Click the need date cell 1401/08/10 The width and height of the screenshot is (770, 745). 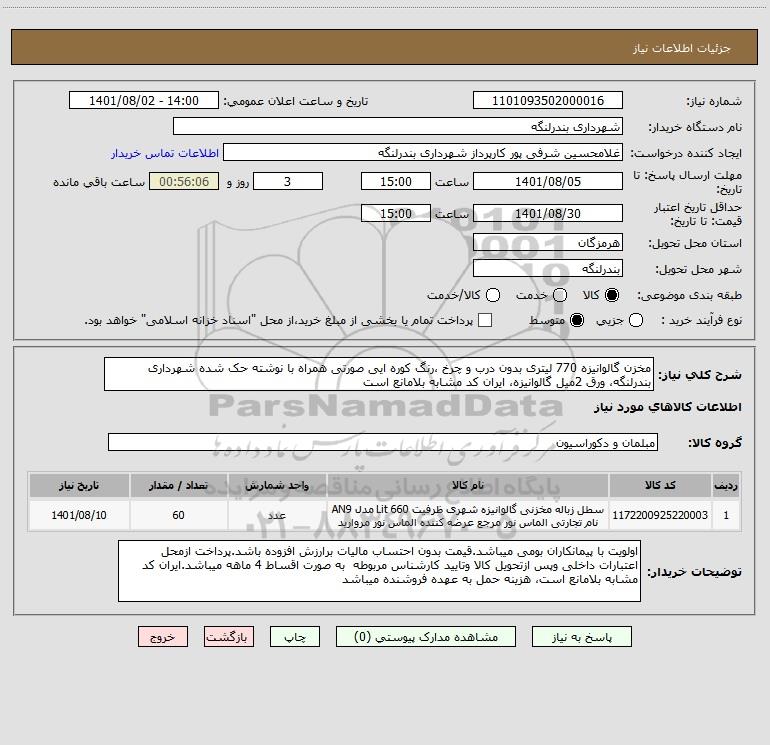point(79,515)
